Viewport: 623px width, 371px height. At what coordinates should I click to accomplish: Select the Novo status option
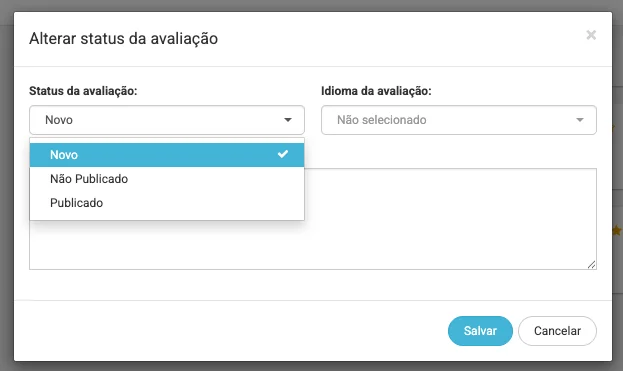point(167,155)
